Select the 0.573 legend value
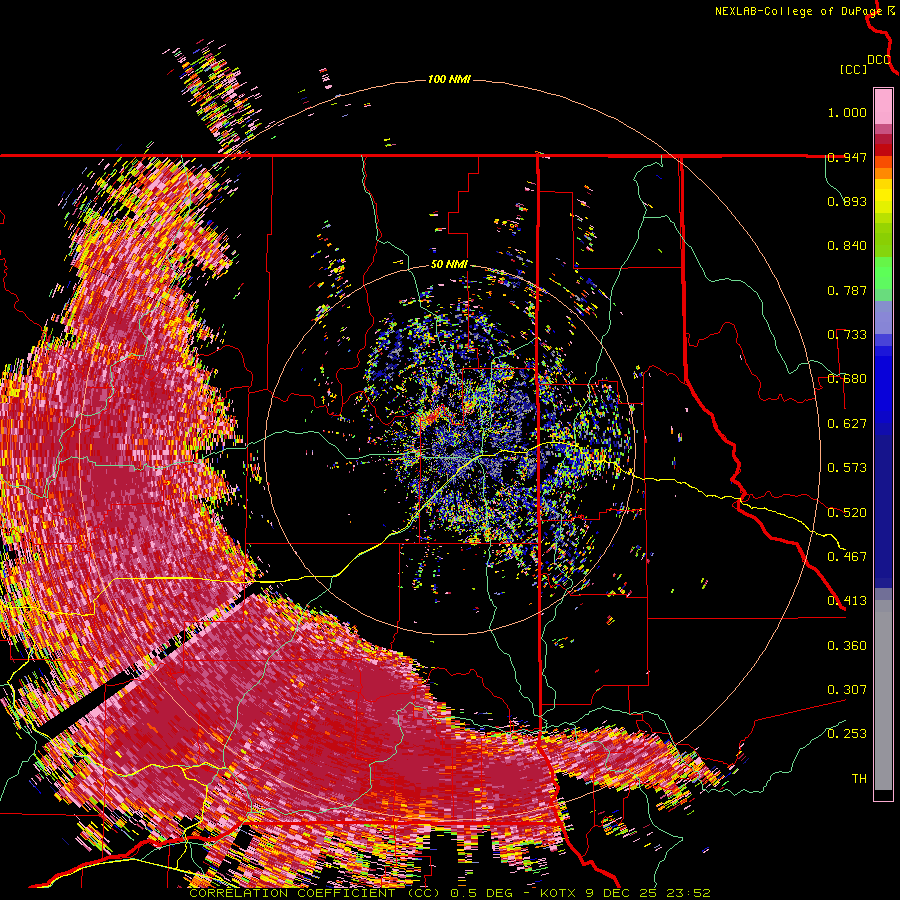 pos(847,467)
